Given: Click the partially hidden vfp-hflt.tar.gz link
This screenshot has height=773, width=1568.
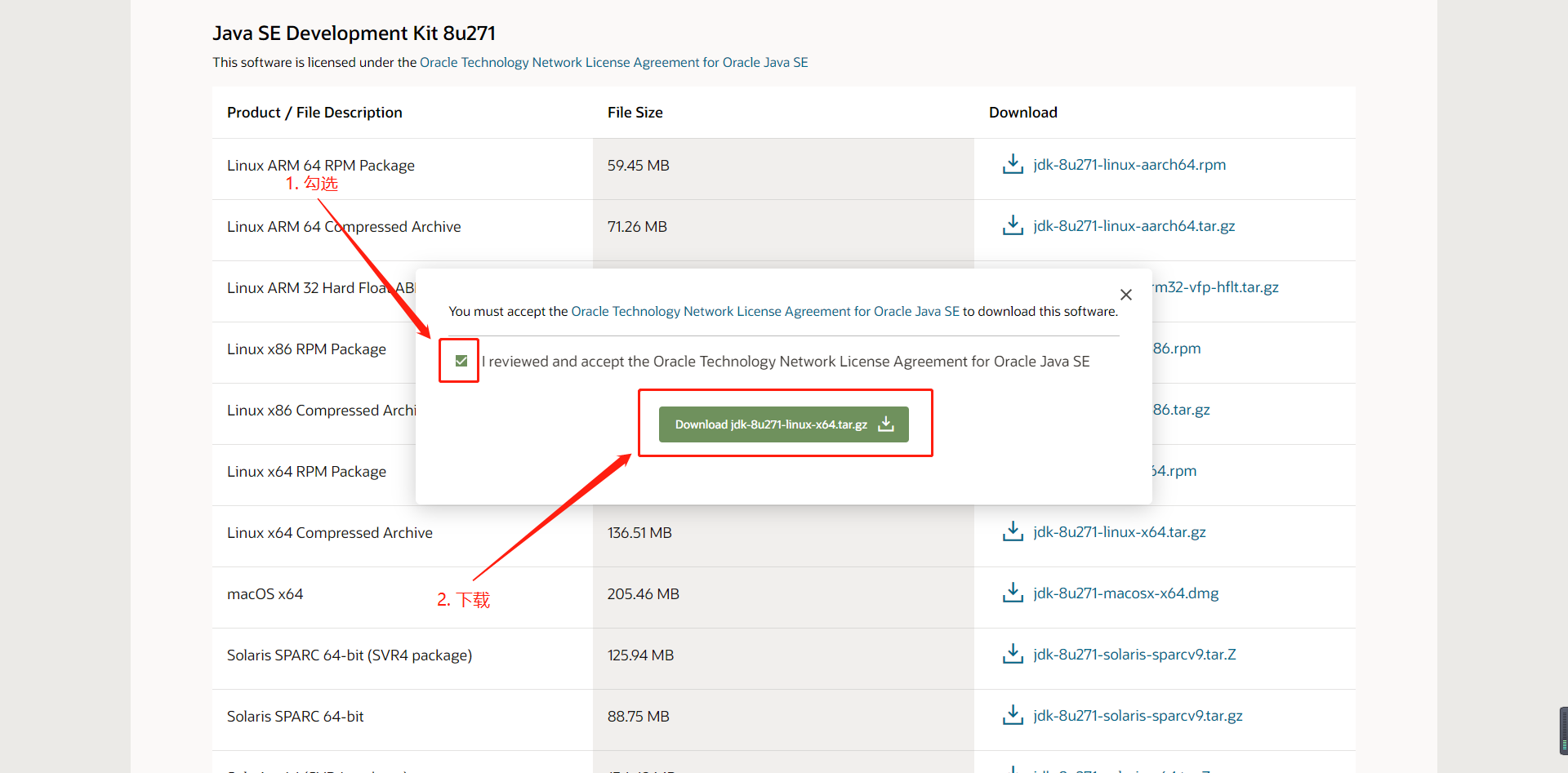Looking at the screenshot, I should pyautogui.click(x=1216, y=287).
